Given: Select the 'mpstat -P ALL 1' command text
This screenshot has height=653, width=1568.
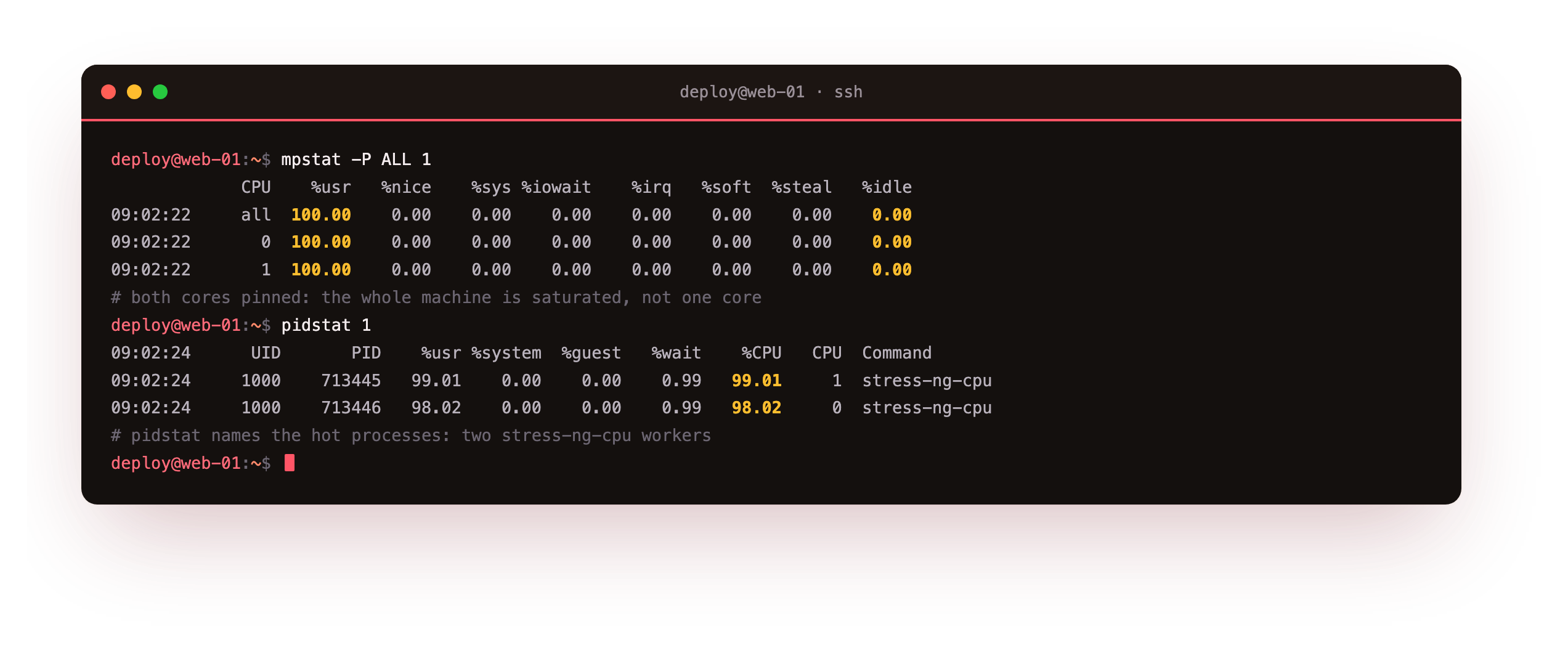Looking at the screenshot, I should (x=356, y=160).
